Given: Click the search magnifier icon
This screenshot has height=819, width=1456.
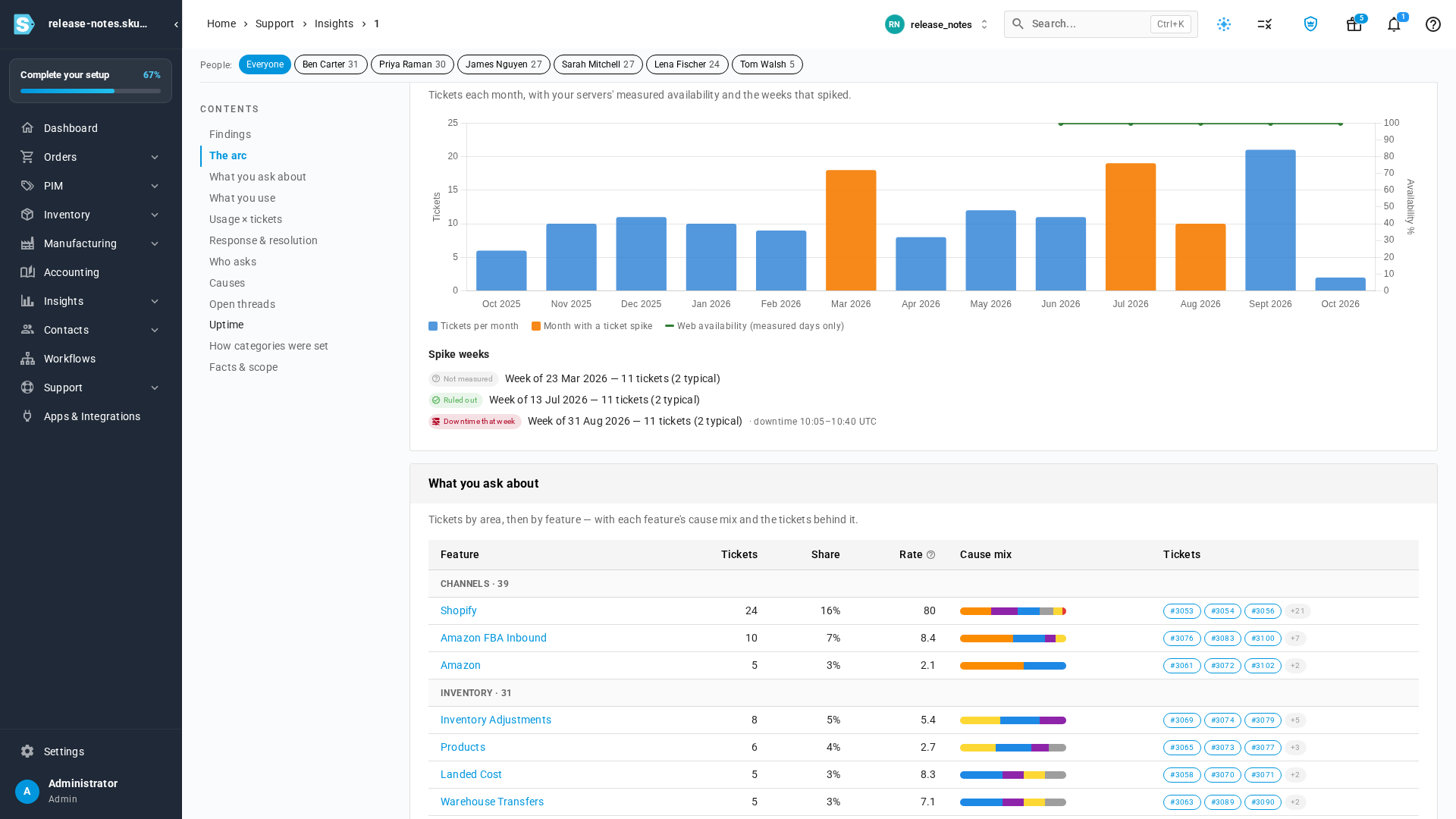Looking at the screenshot, I should [1018, 24].
